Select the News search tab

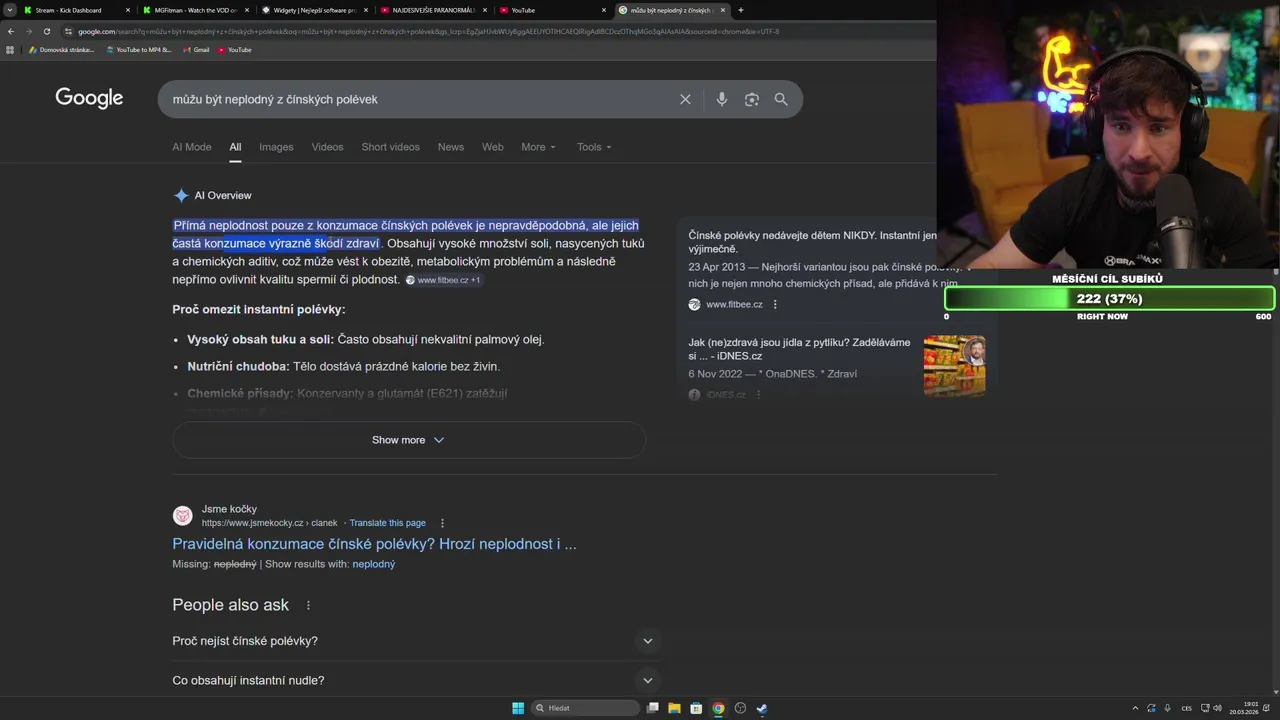click(x=450, y=147)
